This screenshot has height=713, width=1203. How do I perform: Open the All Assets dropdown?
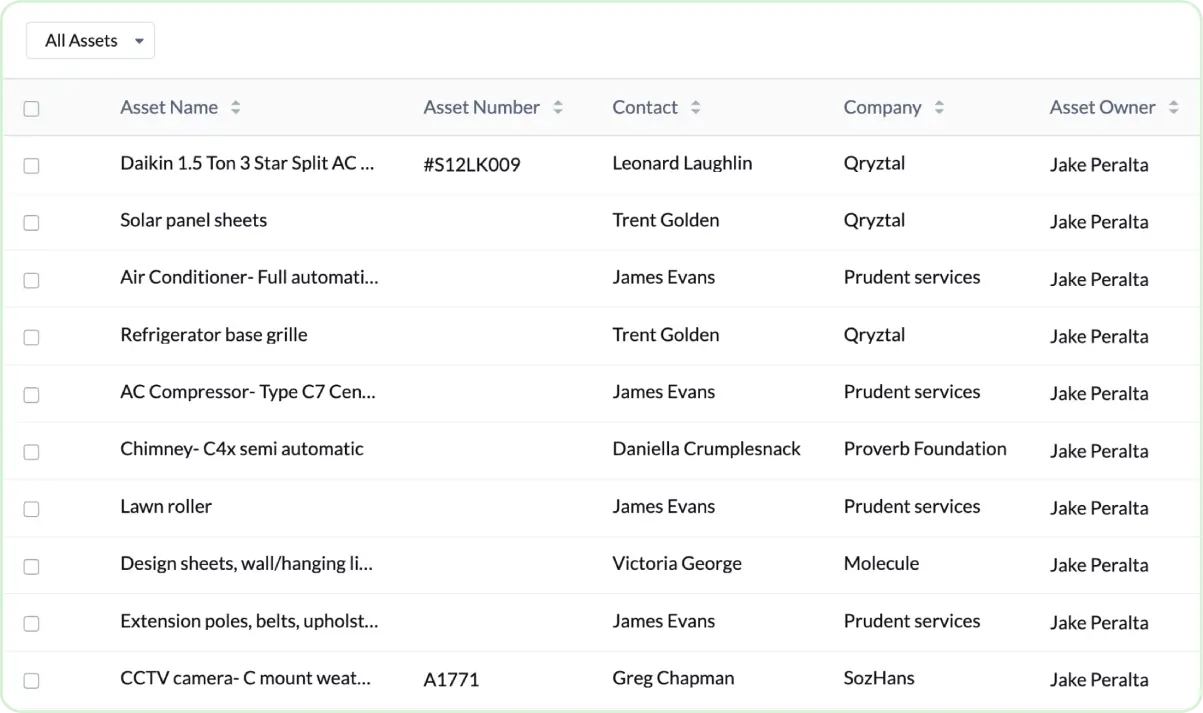tap(91, 41)
